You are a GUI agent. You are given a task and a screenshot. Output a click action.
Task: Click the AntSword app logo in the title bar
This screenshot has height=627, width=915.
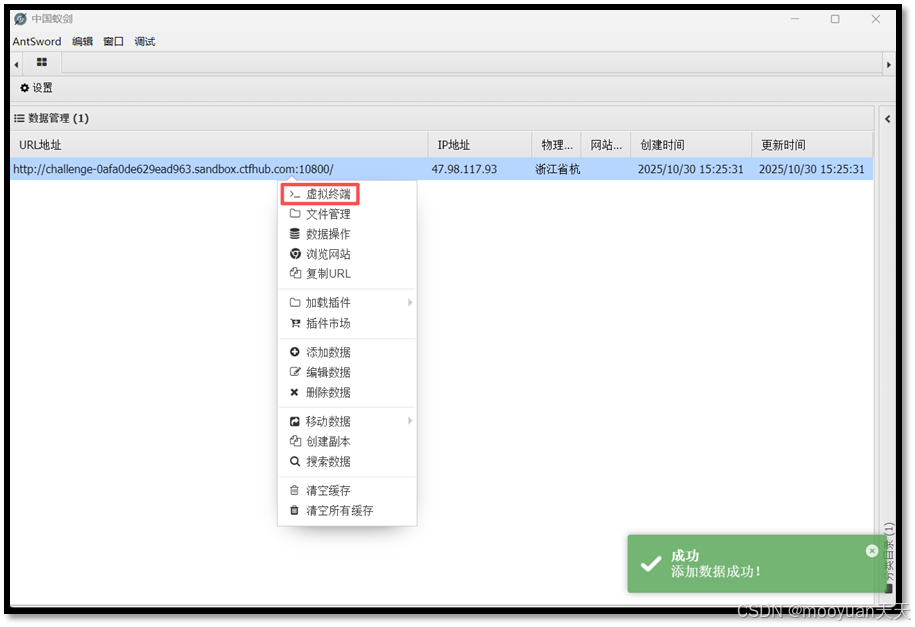[x=20, y=19]
